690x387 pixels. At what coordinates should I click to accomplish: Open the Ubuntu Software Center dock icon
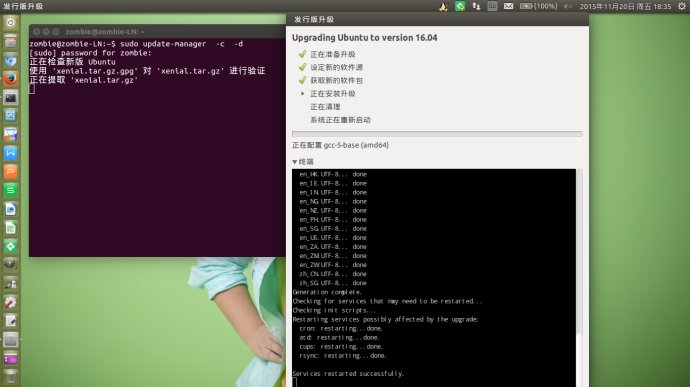click(x=11, y=135)
